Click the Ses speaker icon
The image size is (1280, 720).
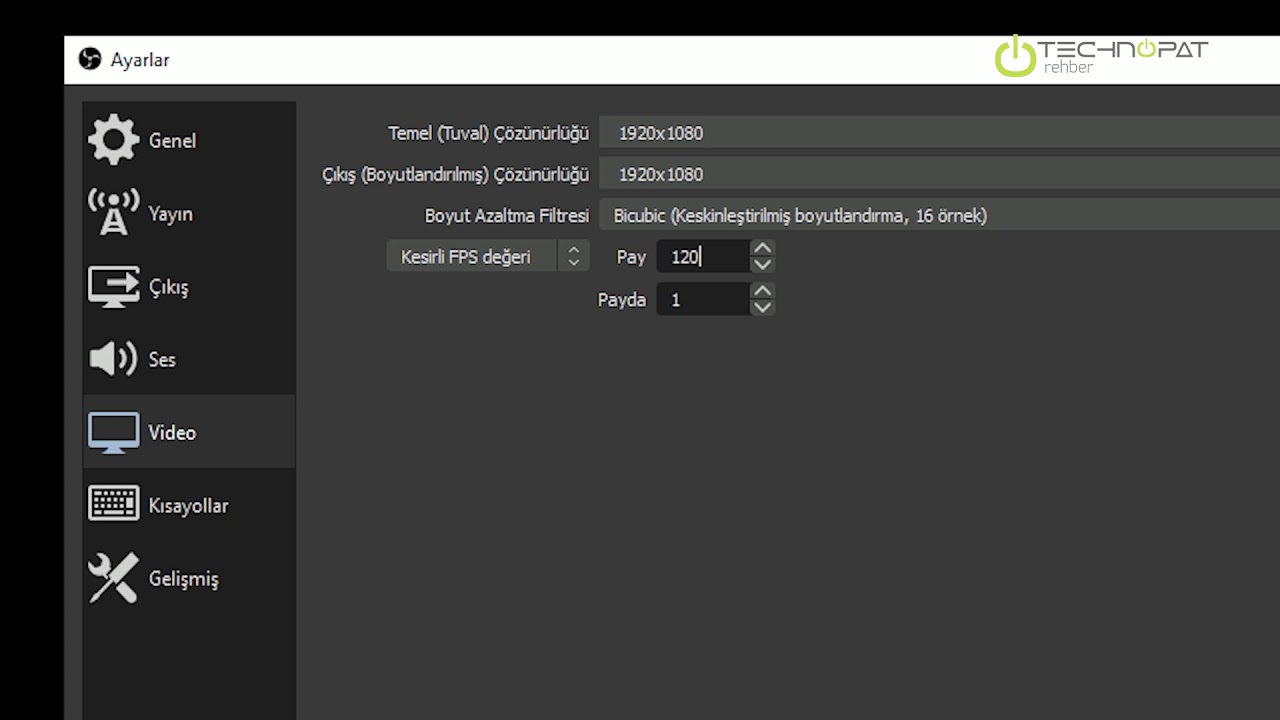pos(114,359)
